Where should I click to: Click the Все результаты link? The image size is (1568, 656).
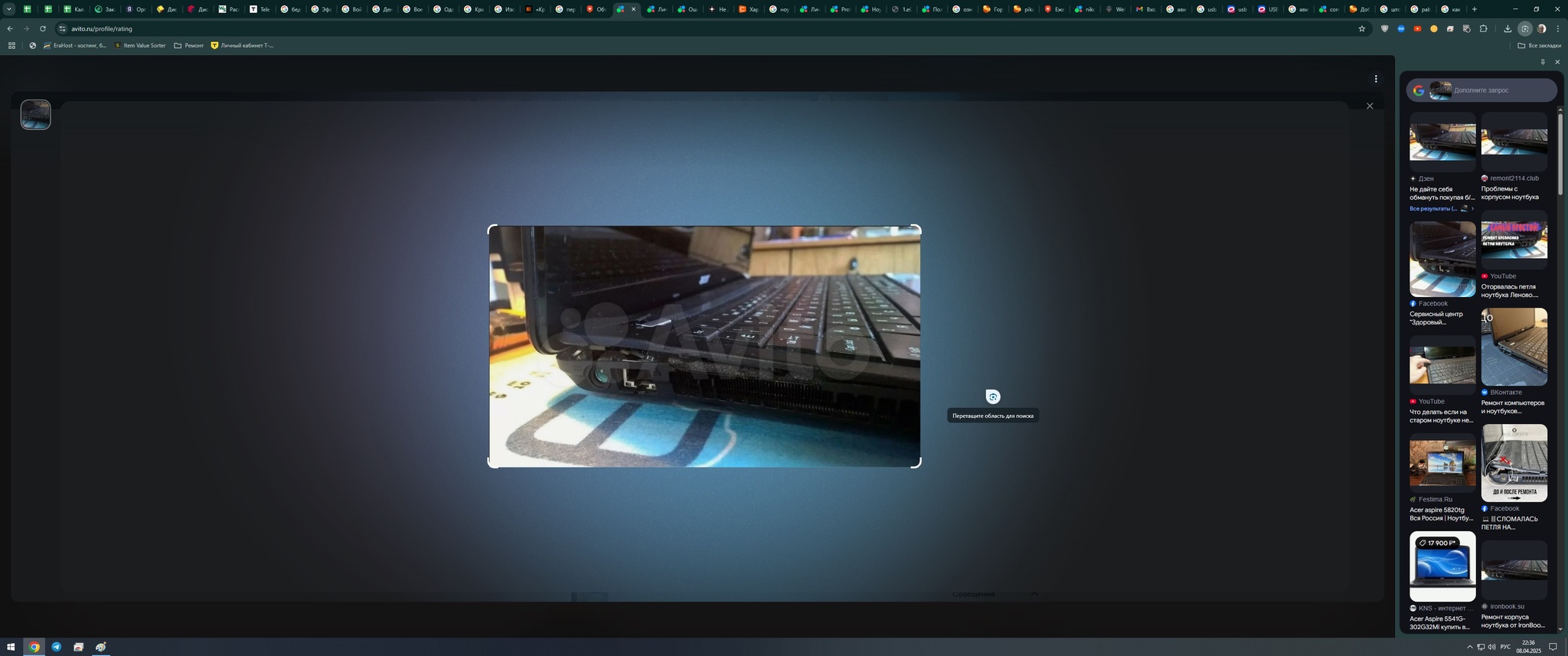pos(1433,208)
